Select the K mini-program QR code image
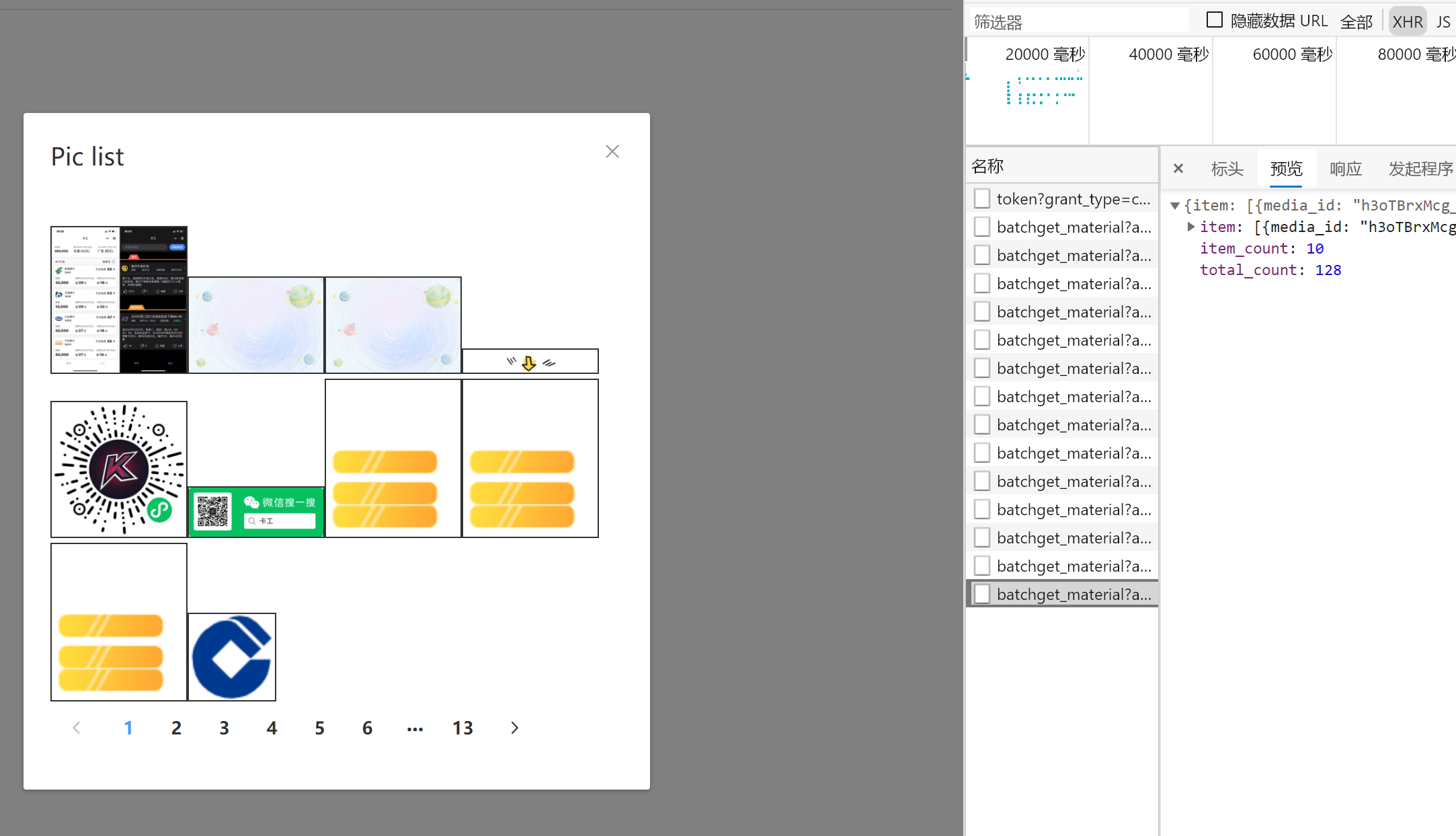 [119, 469]
